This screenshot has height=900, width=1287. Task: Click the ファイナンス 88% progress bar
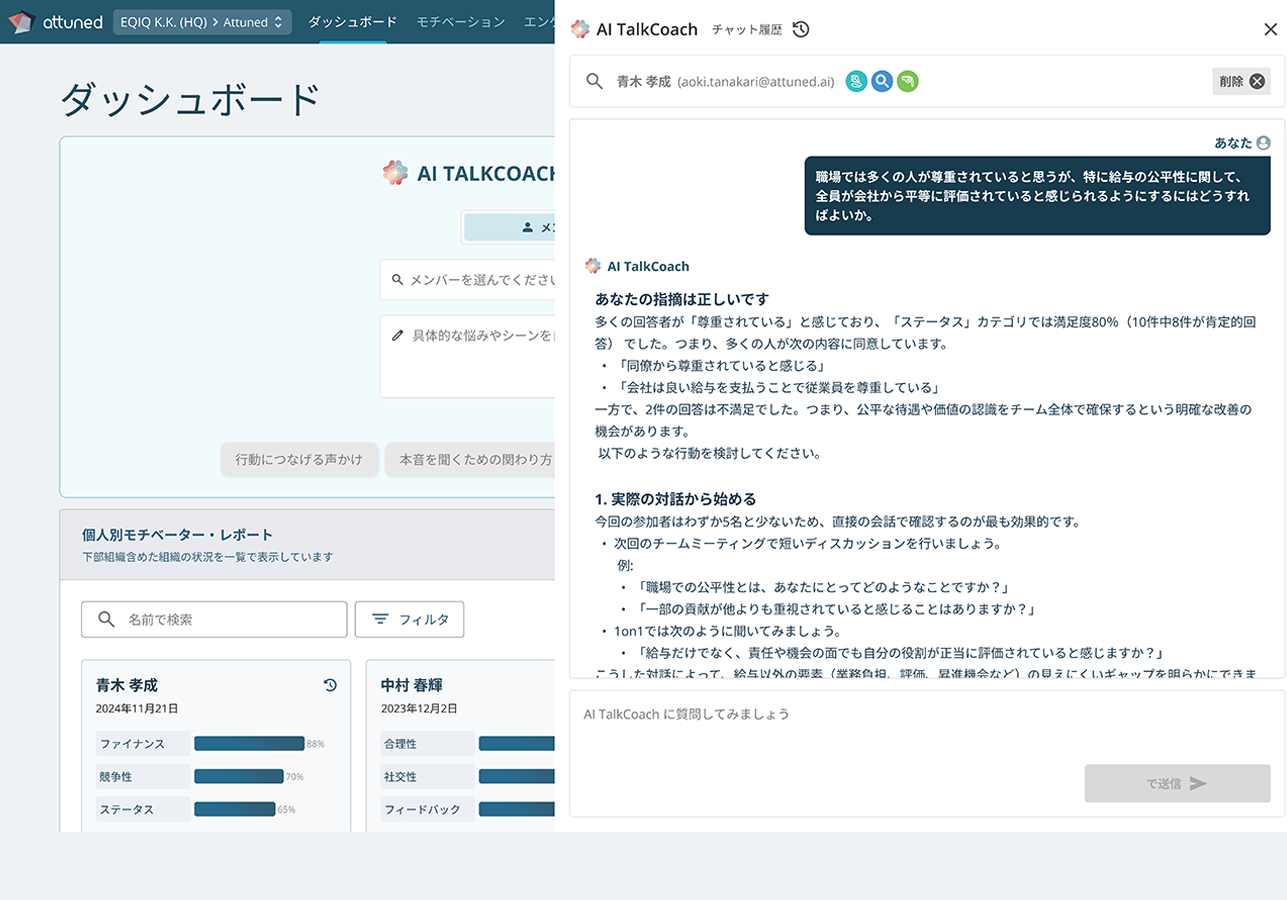coord(250,743)
